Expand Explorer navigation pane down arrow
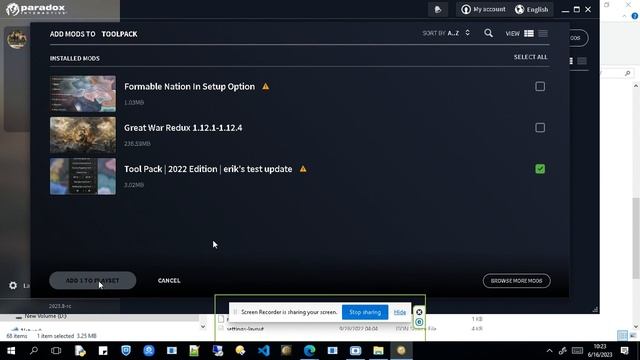Image resolution: width=640 pixels, height=360 pixels. pos(203,327)
